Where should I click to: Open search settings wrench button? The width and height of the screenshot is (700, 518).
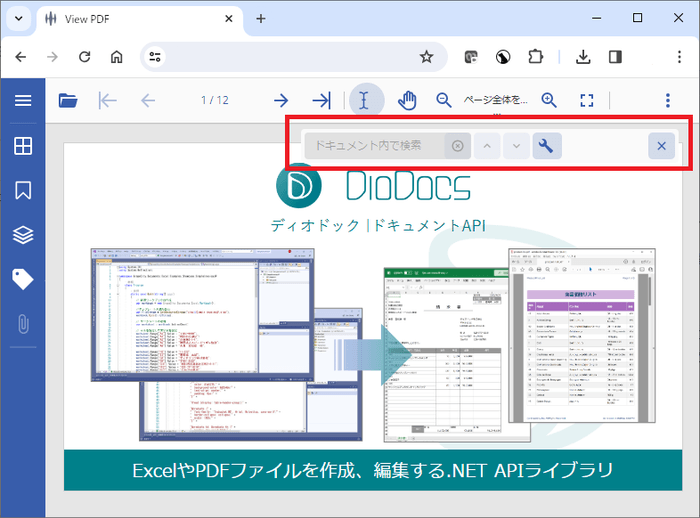tap(546, 146)
